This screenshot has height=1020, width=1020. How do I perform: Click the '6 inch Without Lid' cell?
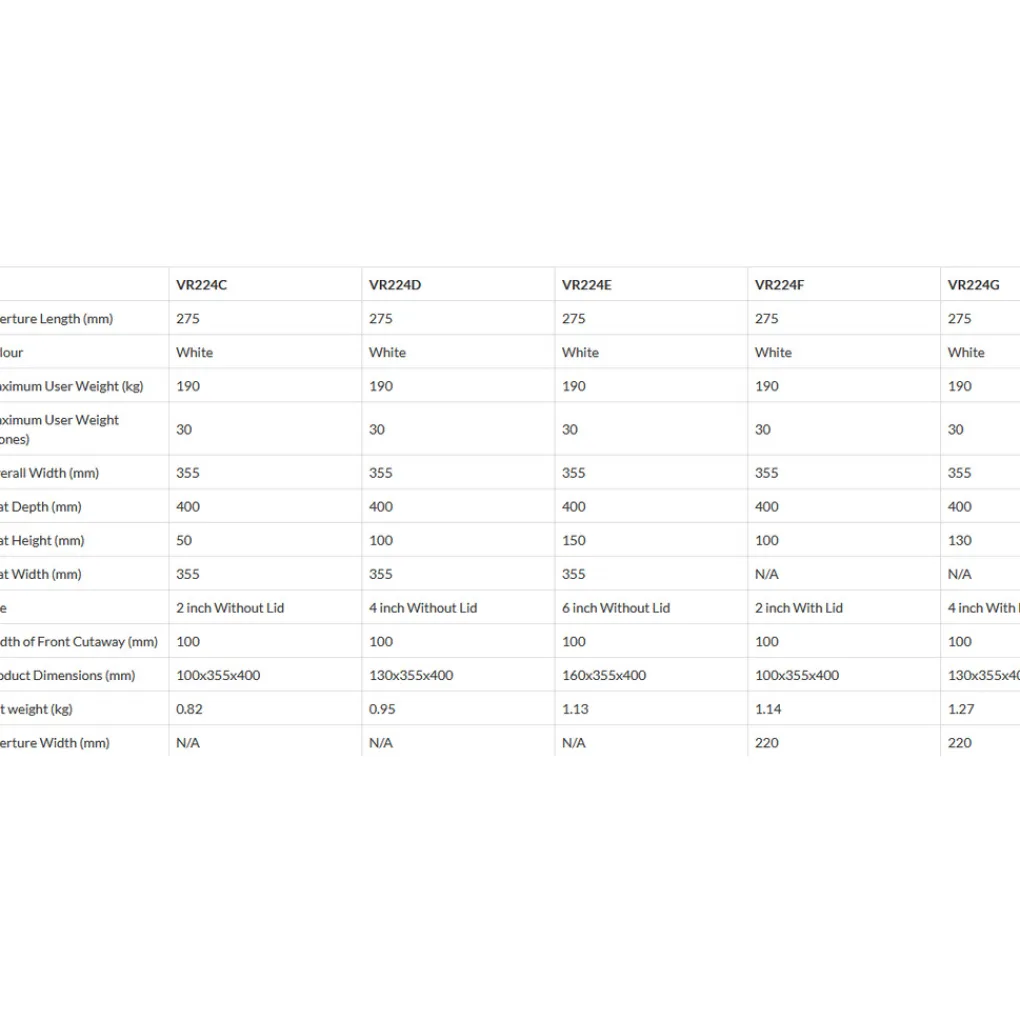coord(616,608)
